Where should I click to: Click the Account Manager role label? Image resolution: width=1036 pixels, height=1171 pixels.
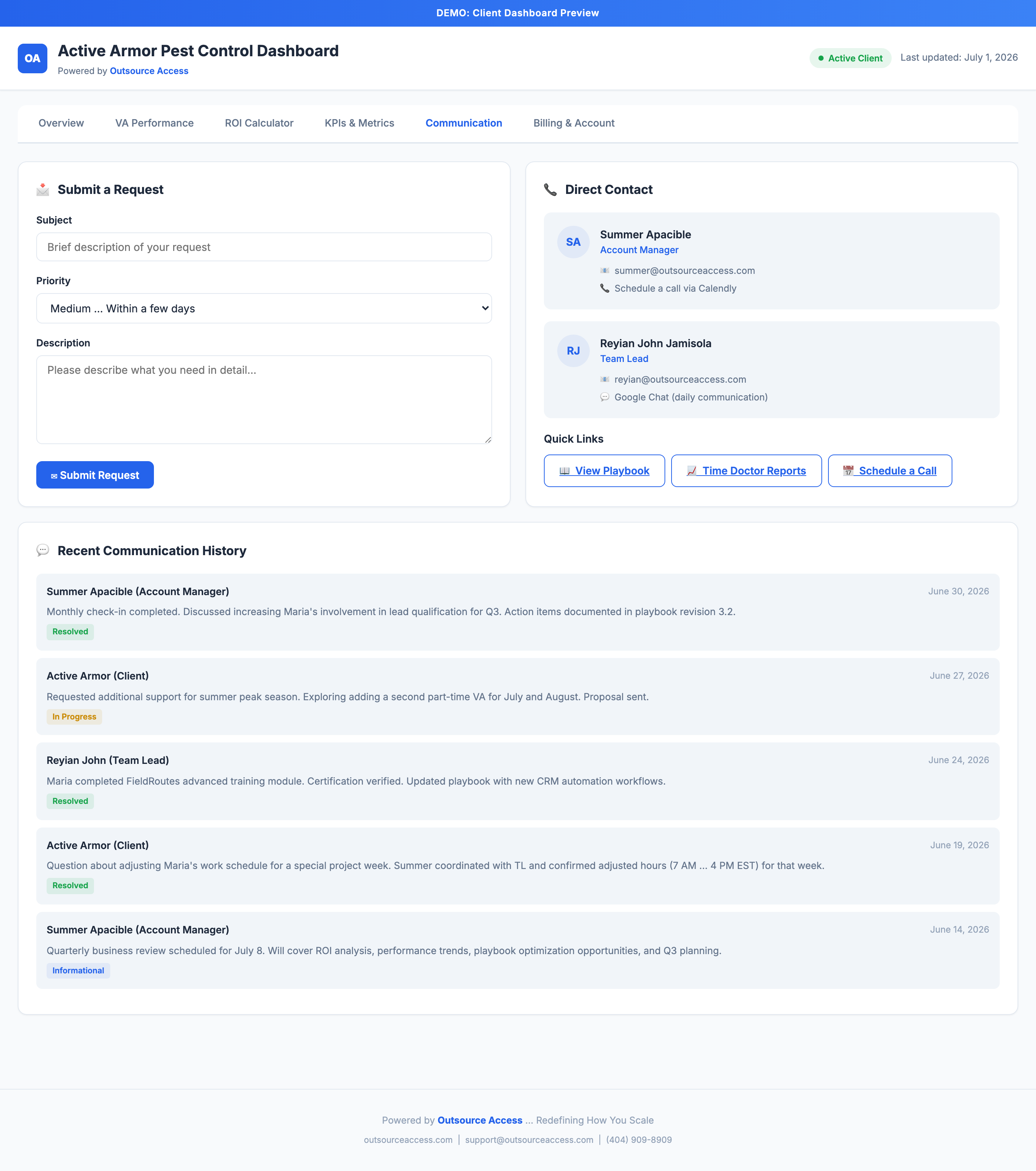639,250
